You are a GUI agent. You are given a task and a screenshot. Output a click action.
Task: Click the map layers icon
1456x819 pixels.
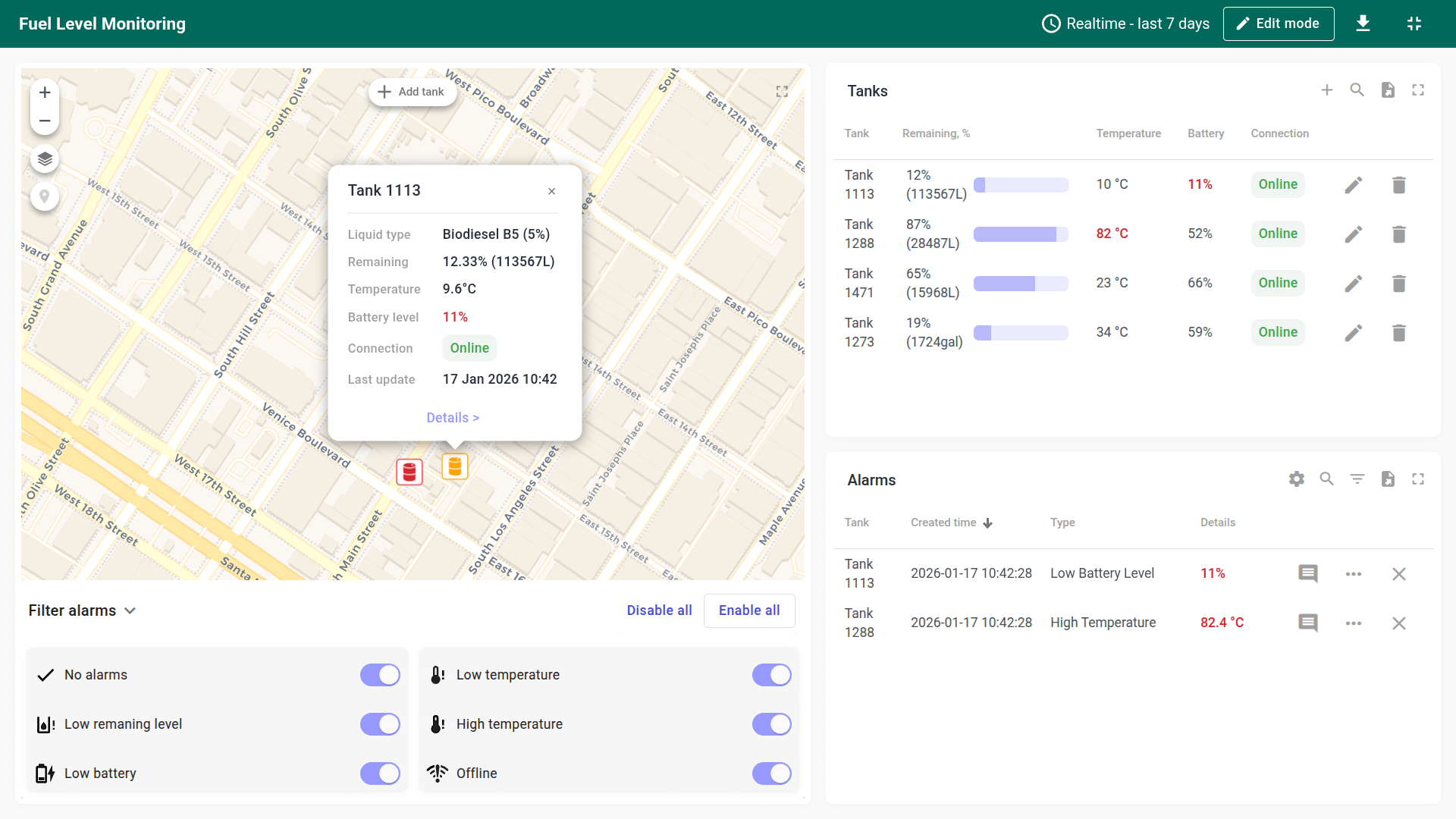coord(45,159)
